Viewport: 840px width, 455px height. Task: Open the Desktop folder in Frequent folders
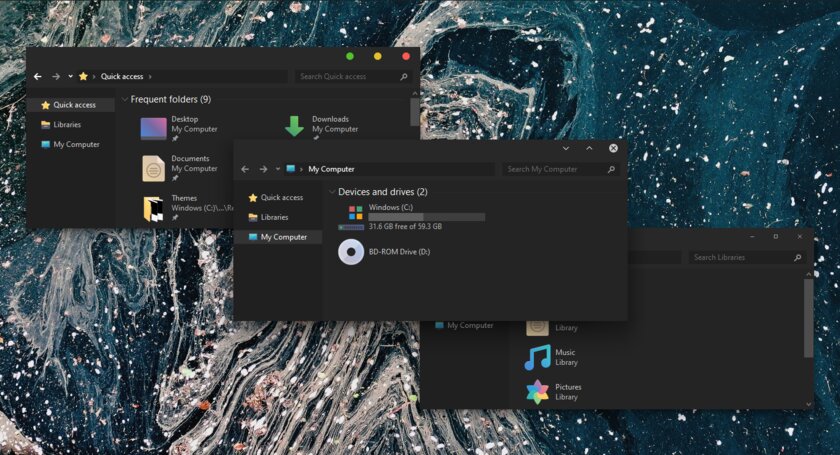[153, 127]
